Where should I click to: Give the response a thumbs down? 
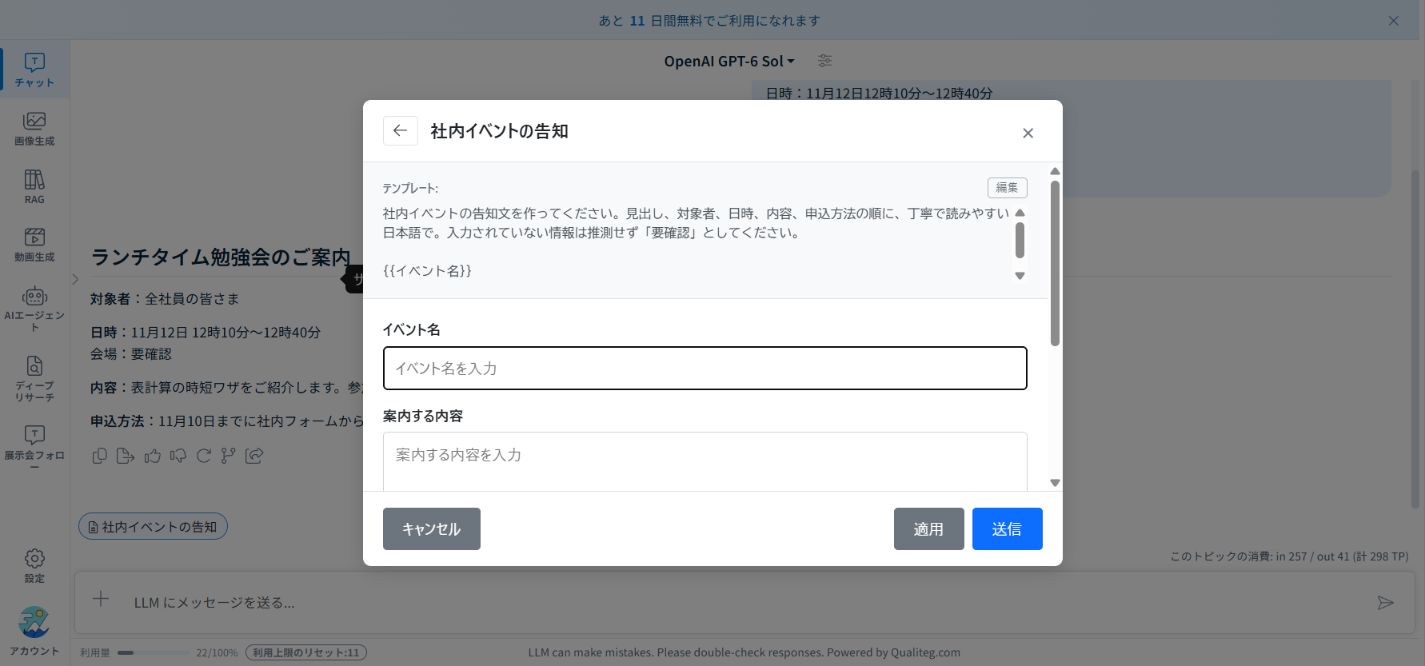(178, 456)
